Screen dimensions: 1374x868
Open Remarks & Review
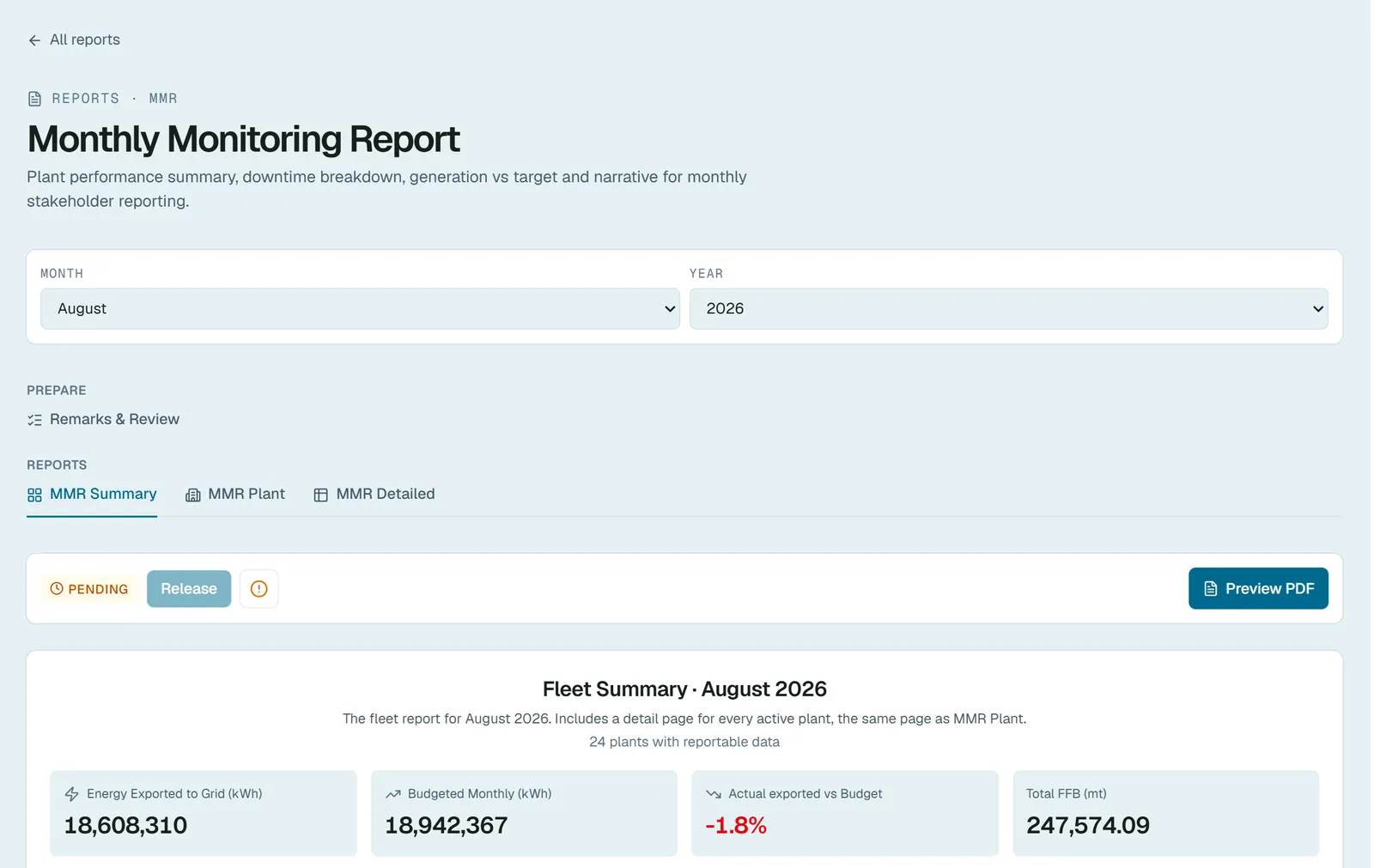click(x=103, y=420)
